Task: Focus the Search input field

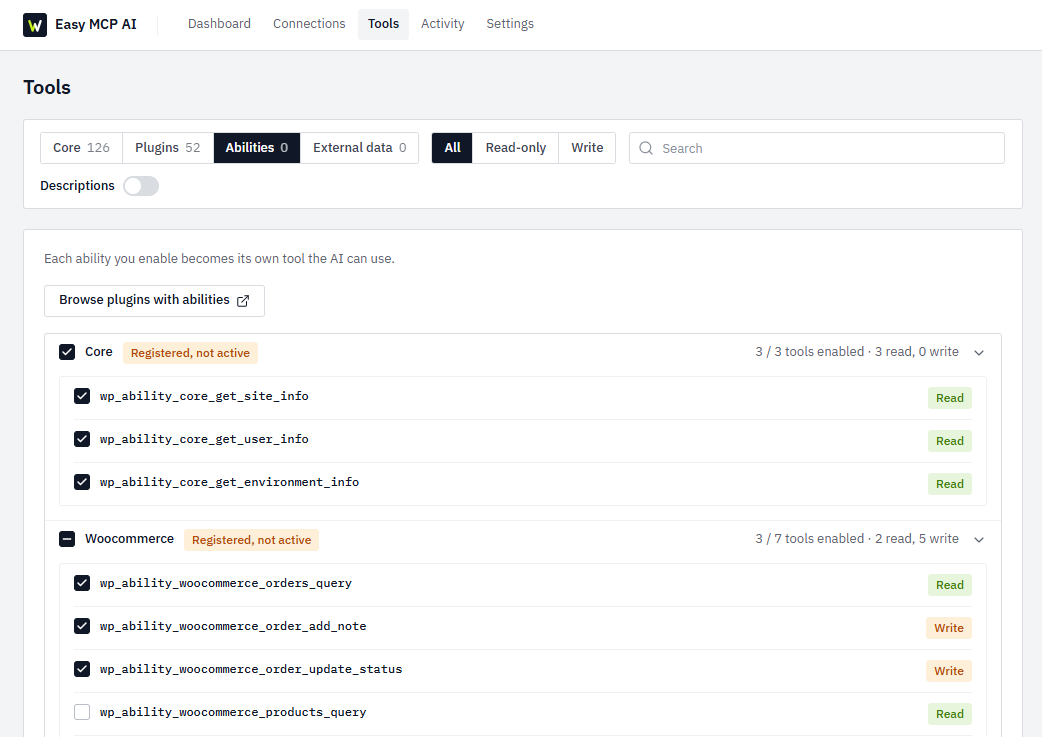Action: (817, 148)
